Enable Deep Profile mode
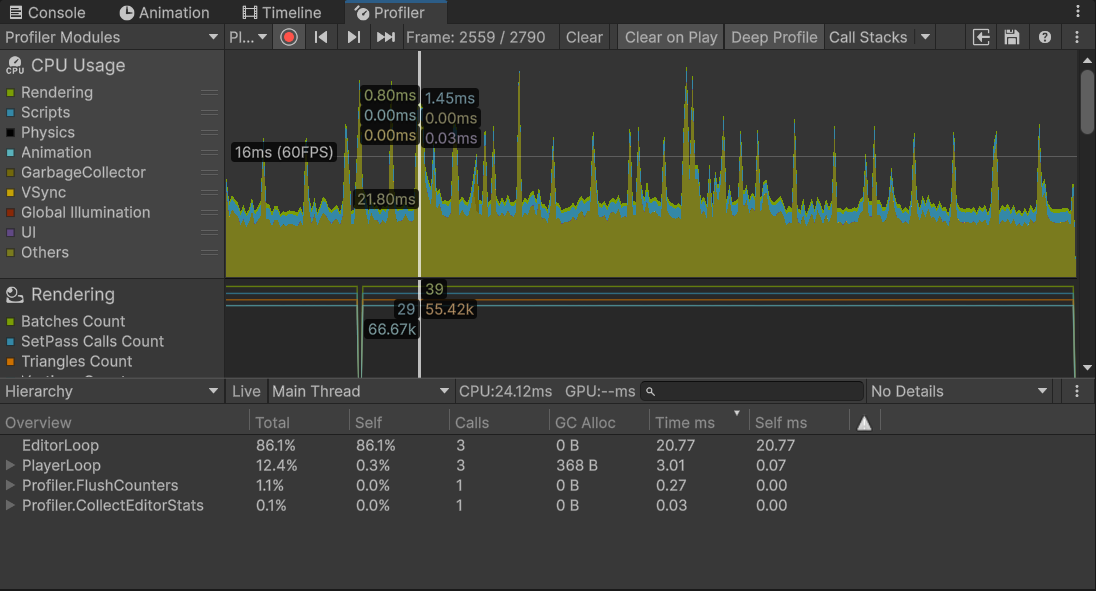1096x591 pixels. (774, 37)
